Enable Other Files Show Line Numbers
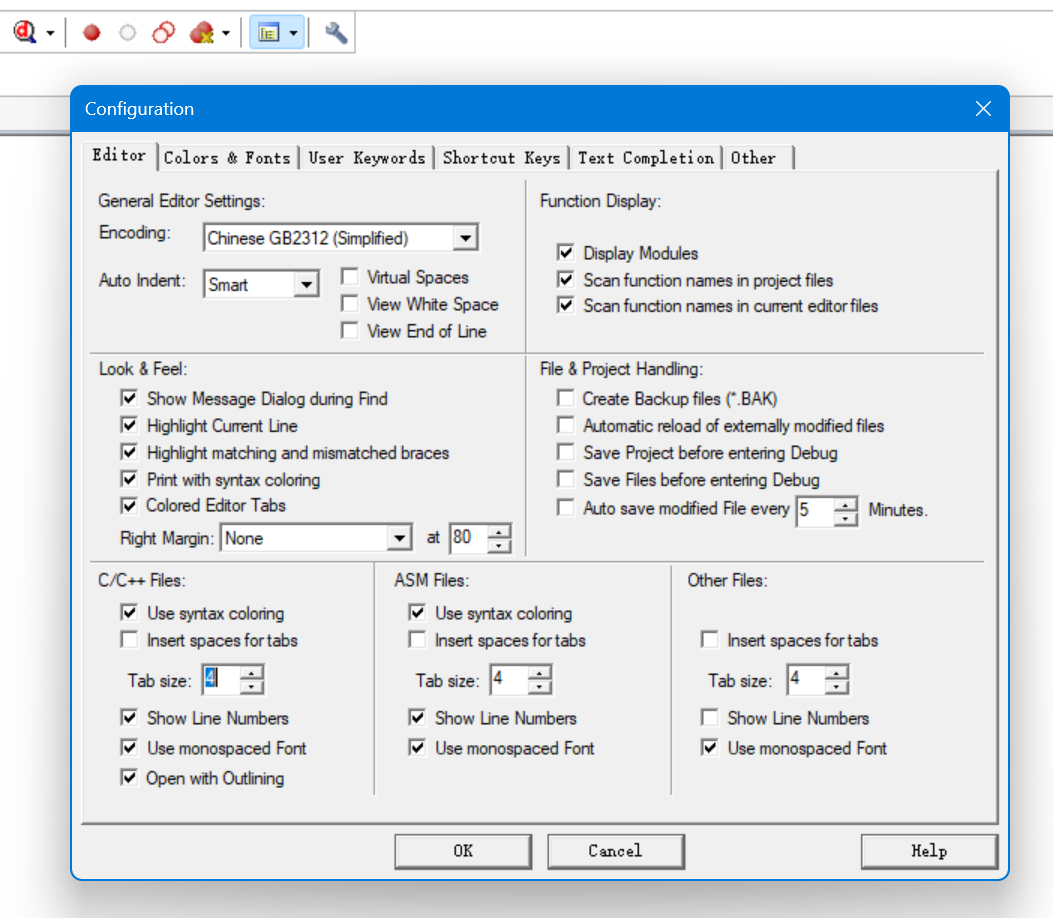 (710, 717)
